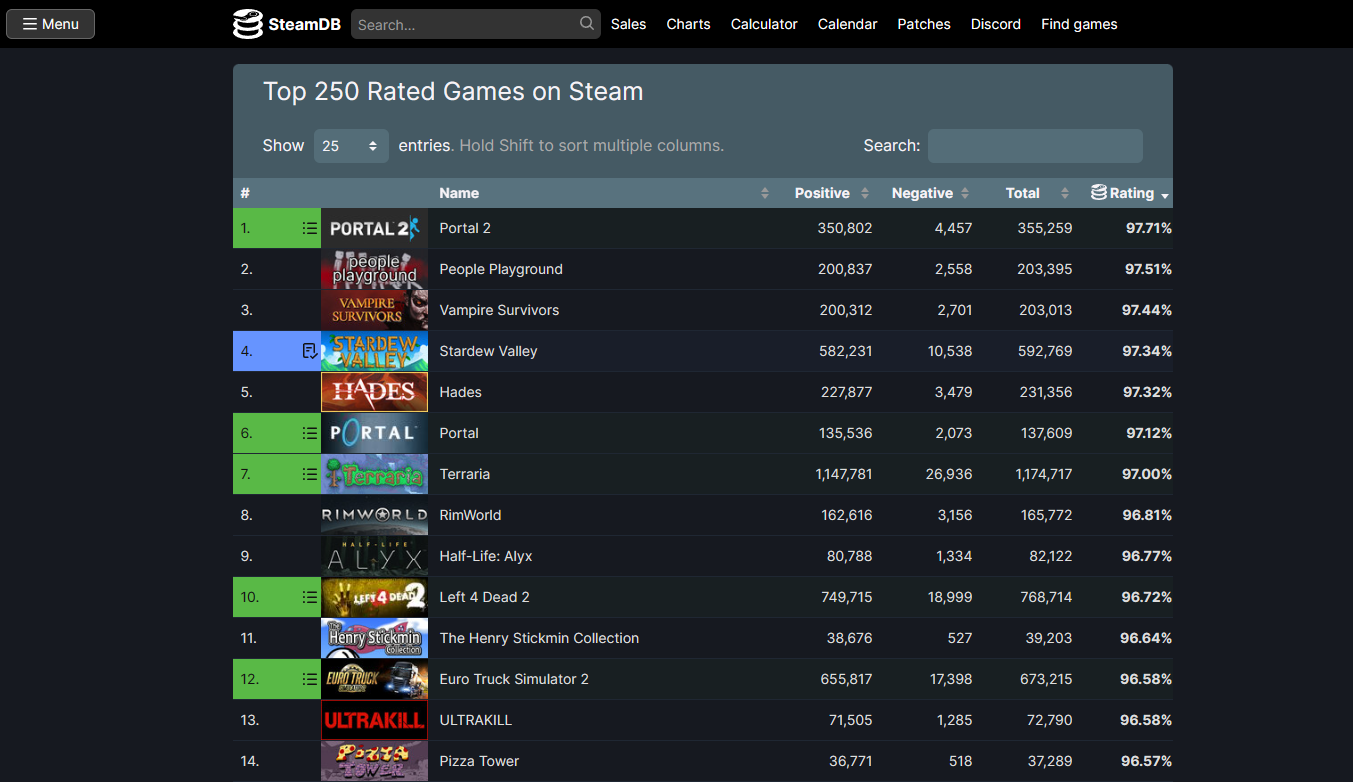Image resolution: width=1353 pixels, height=782 pixels.
Task: Open the Terraria game link
Action: click(x=465, y=474)
